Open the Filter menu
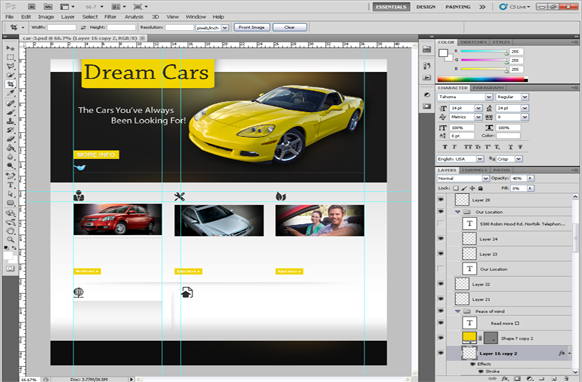The width and height of the screenshot is (582, 382). click(x=110, y=17)
